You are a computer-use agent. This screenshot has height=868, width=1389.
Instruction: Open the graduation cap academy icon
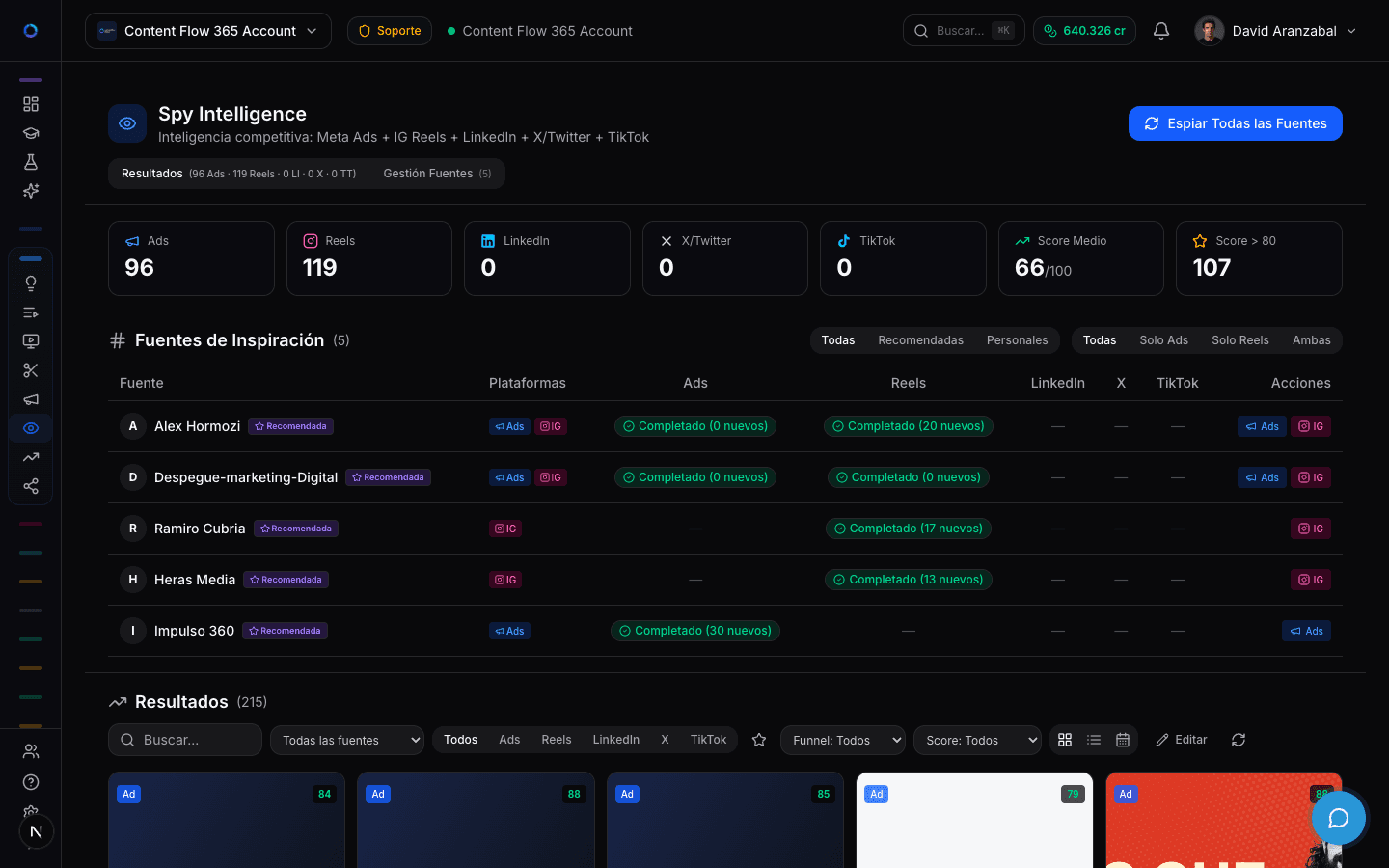tap(31, 133)
